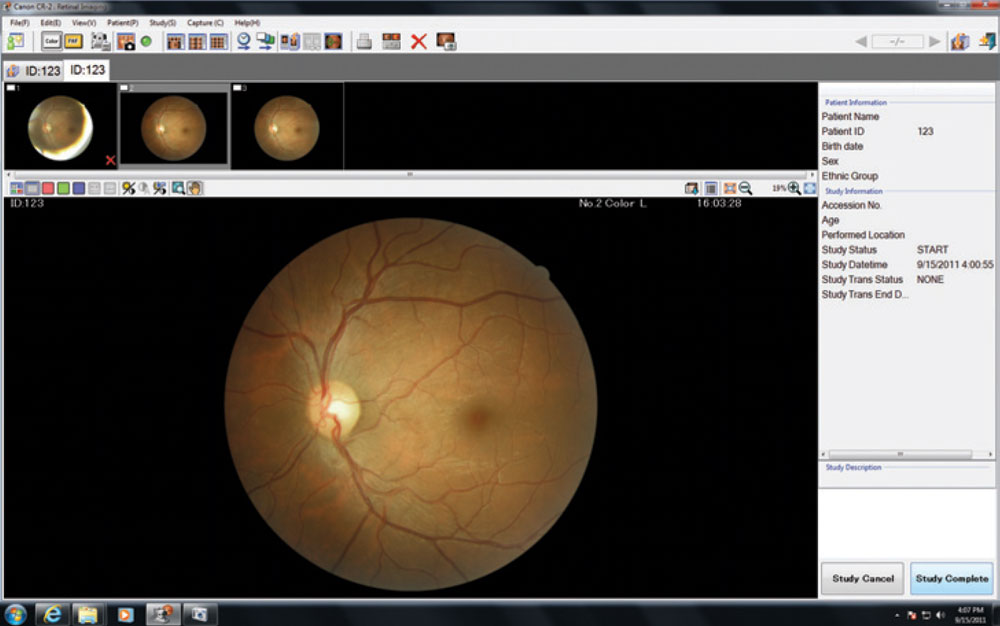Click the zoom in magnifier icon
The height and width of the screenshot is (626, 1000).
click(794, 188)
